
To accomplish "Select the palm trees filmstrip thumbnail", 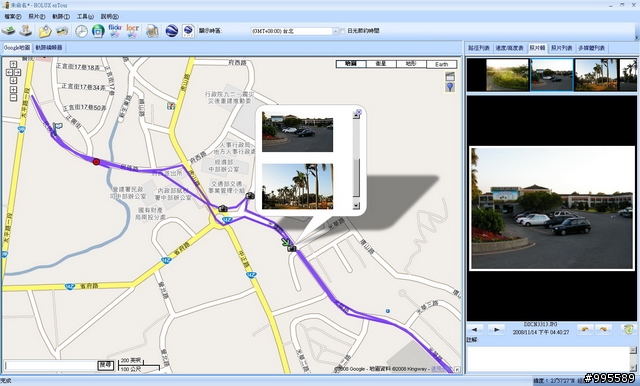I will [x=596, y=75].
